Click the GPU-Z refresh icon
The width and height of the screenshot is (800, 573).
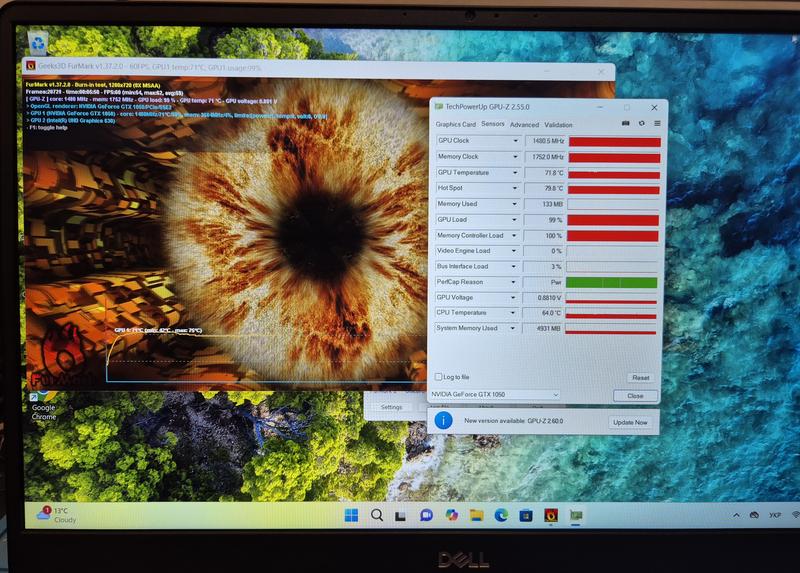[641, 124]
